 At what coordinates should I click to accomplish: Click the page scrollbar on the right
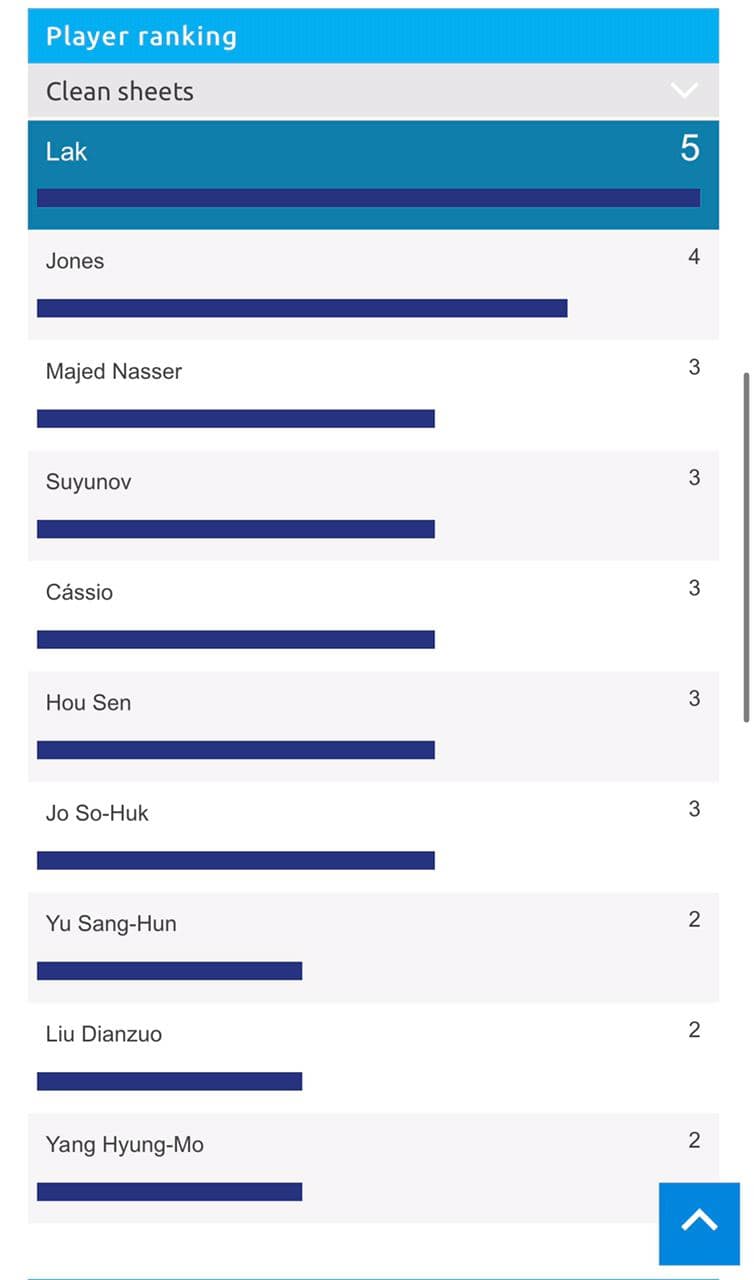click(x=746, y=546)
